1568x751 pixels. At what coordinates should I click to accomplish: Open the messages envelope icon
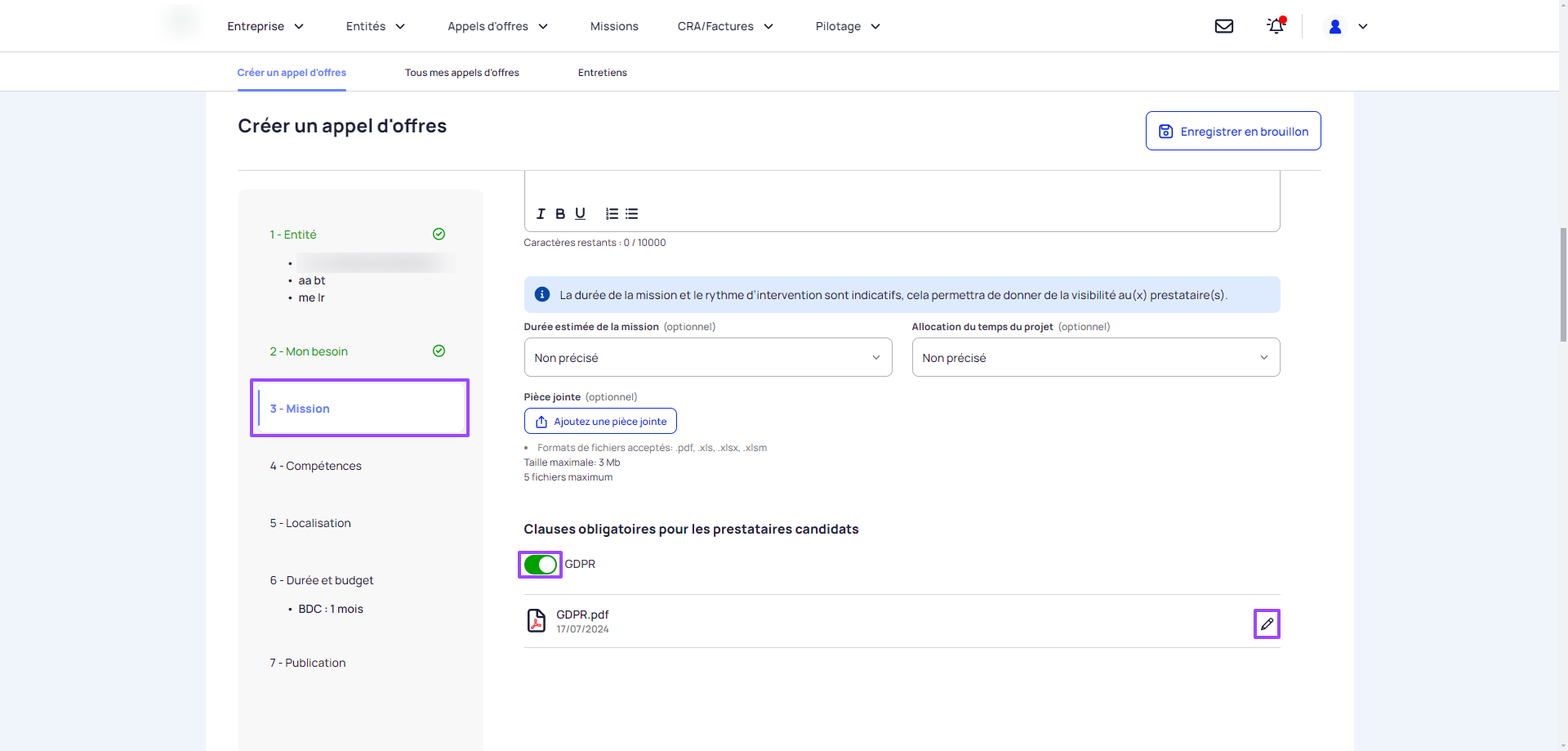[1223, 26]
